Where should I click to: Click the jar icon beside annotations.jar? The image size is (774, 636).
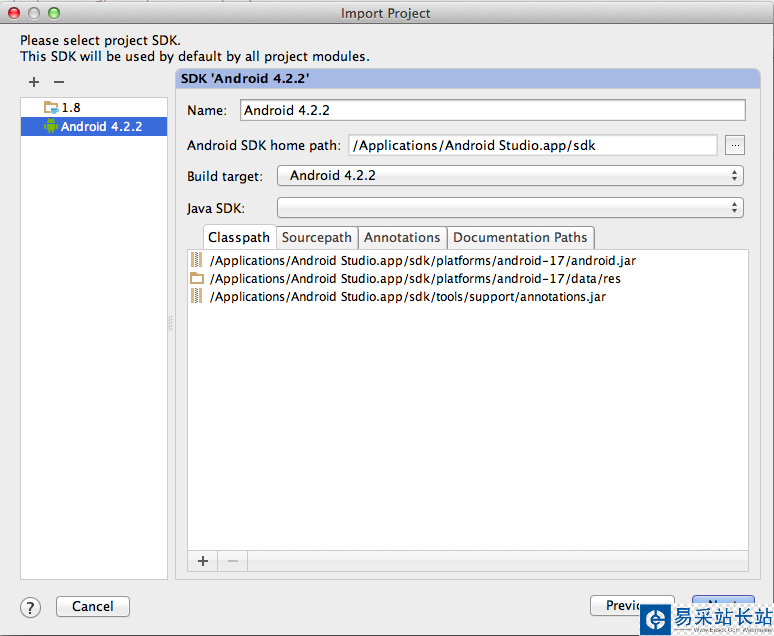tap(196, 296)
